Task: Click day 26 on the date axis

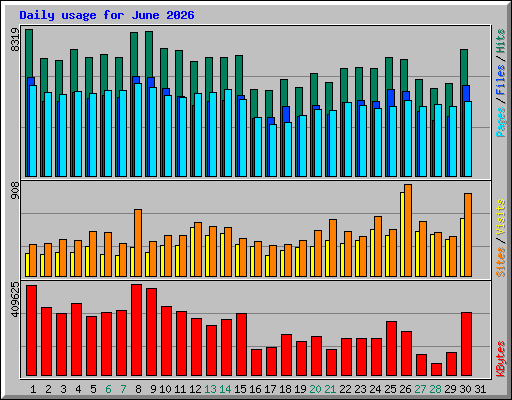Action: point(405,389)
